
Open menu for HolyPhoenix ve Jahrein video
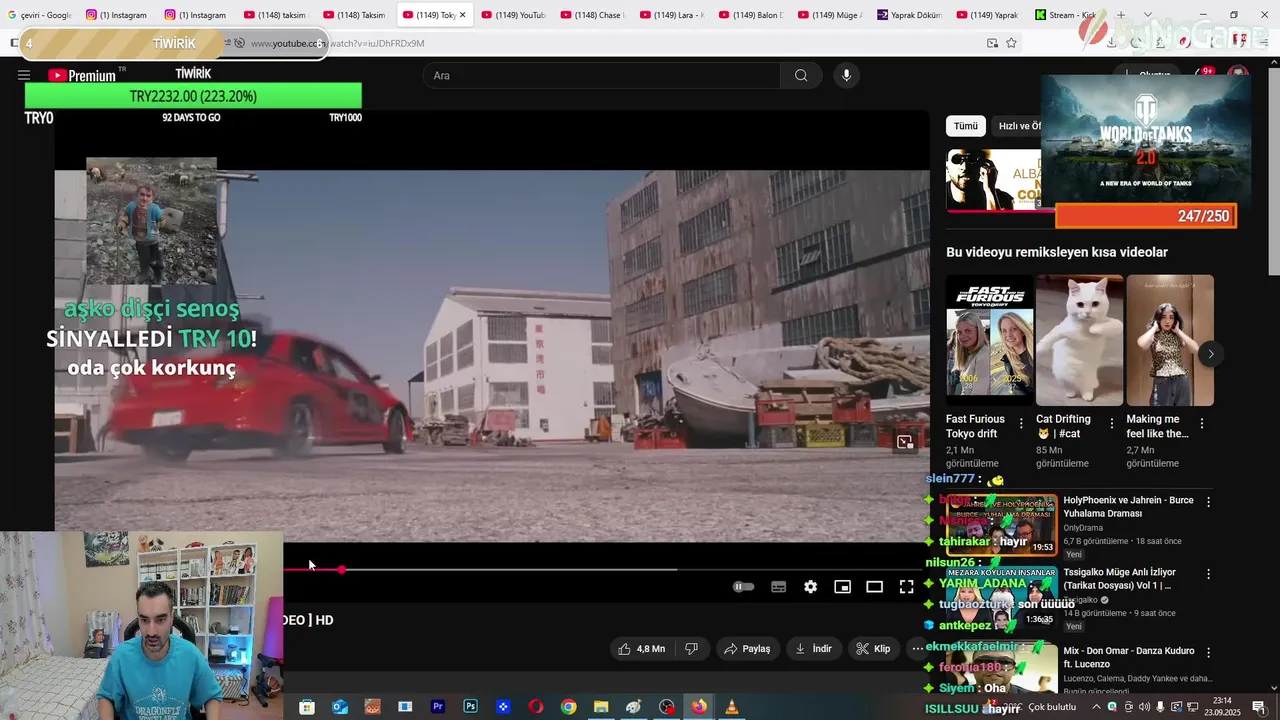tap(1208, 502)
